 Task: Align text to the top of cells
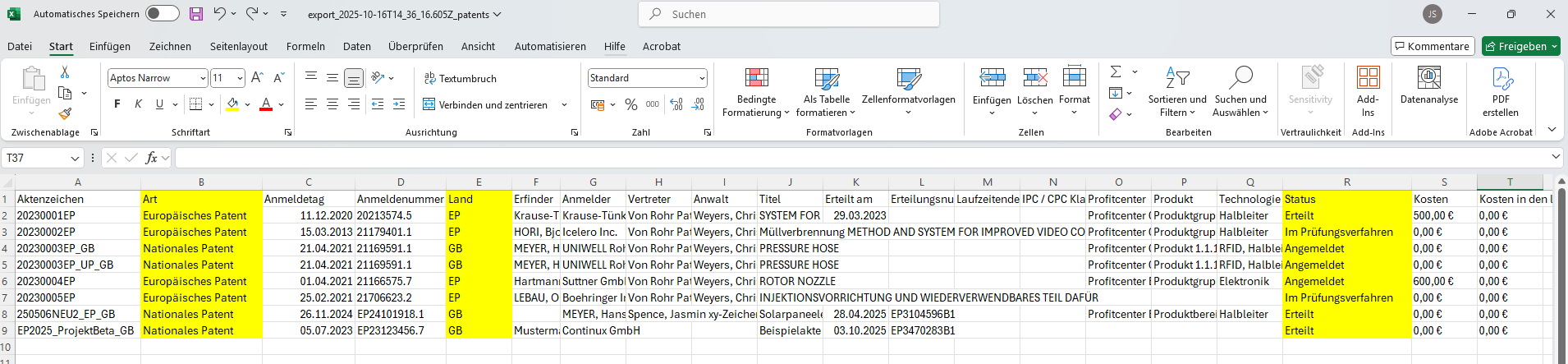(311, 77)
